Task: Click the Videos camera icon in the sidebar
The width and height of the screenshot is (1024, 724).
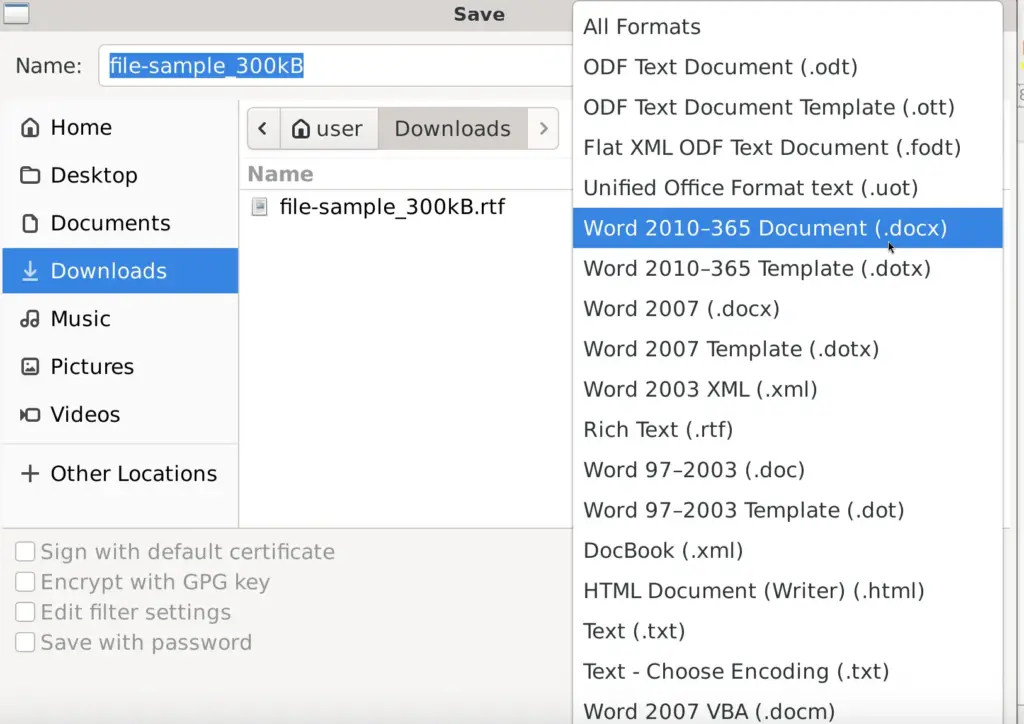Action: [x=30, y=415]
